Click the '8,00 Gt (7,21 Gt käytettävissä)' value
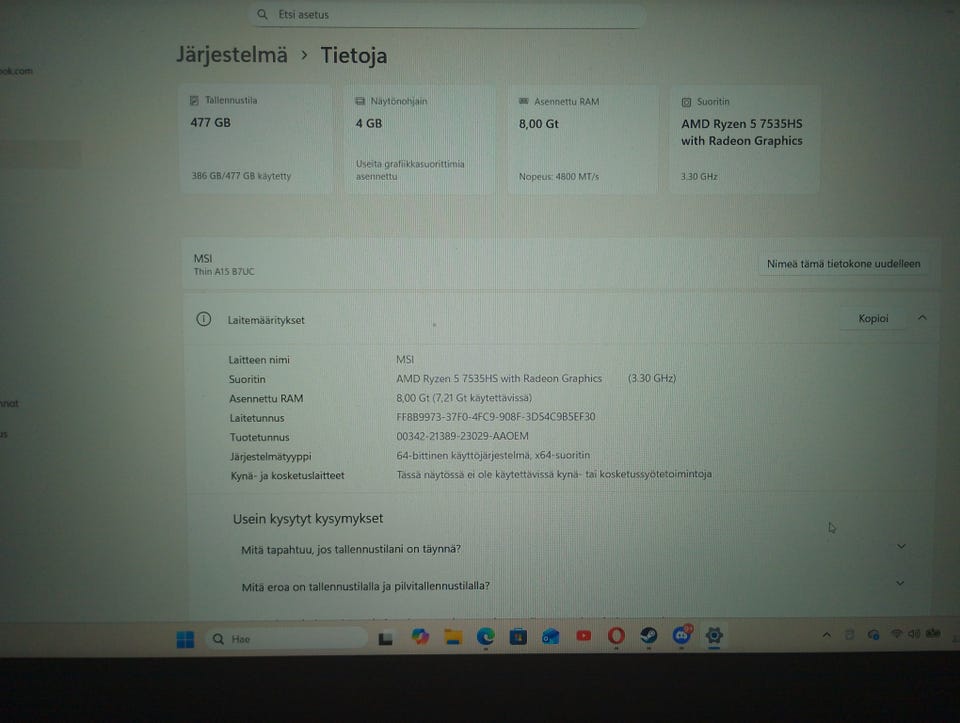Viewport: 960px width, 723px height. click(x=464, y=398)
